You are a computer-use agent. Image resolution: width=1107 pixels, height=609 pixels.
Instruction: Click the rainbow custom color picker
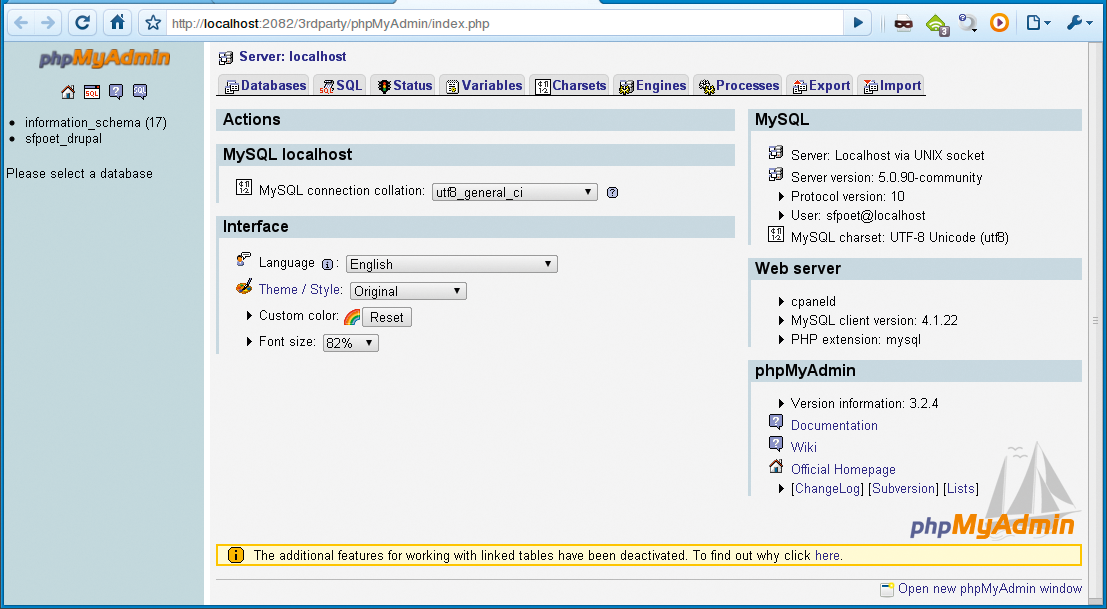click(352, 317)
